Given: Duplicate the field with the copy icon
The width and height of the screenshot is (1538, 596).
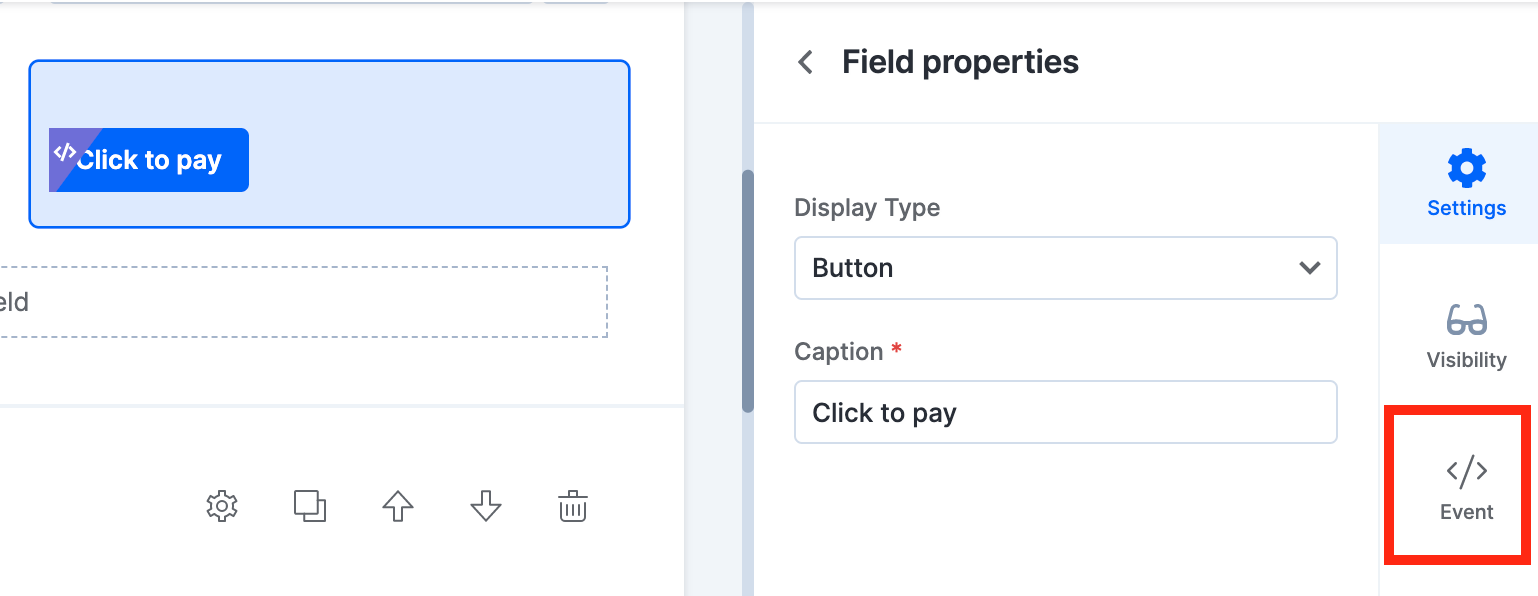Looking at the screenshot, I should tap(310, 506).
